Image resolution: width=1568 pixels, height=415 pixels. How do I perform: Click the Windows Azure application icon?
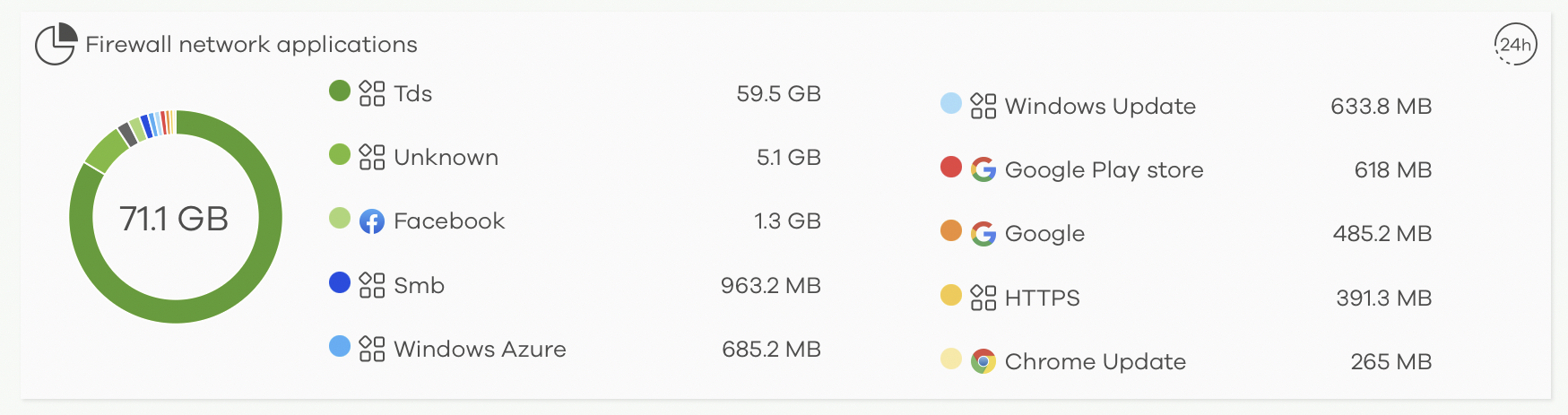pos(372,349)
